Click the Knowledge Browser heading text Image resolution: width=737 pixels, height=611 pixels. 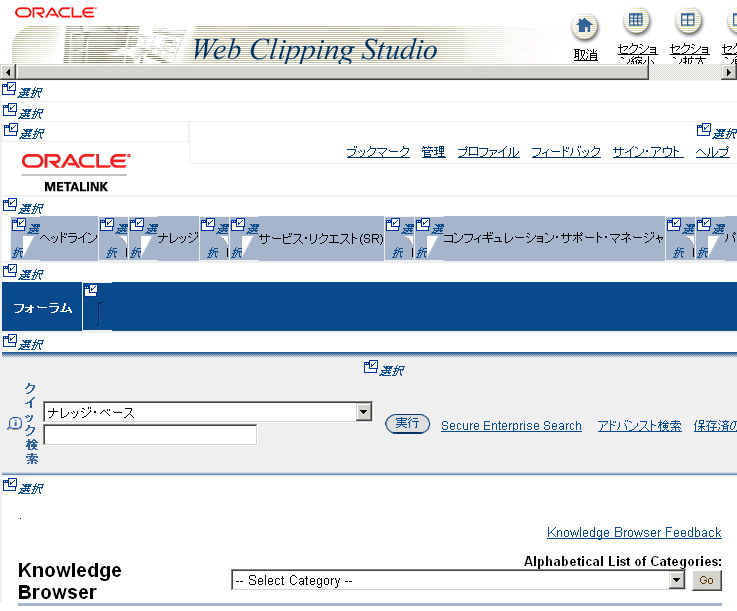[x=70, y=581]
